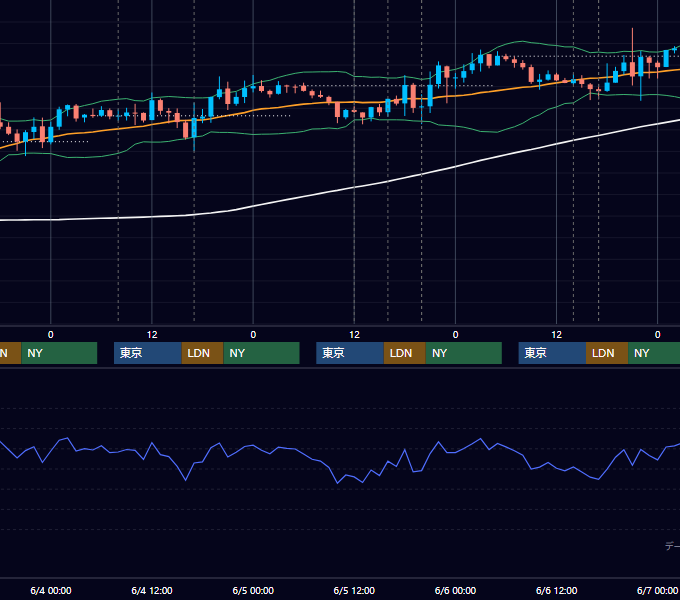680x600 pixels.
Task: Click the LDN session block following 6/4 12:00
Action: [203, 353]
